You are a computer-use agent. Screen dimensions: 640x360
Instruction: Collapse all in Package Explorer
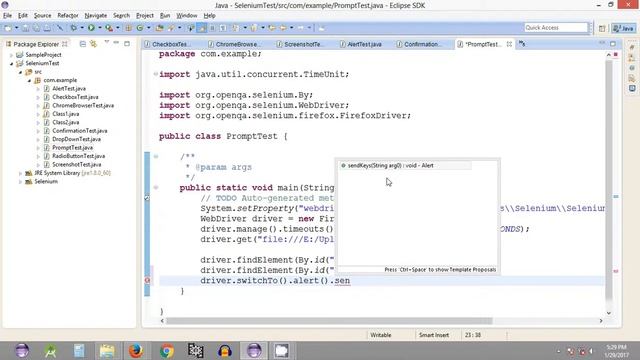click(83, 44)
